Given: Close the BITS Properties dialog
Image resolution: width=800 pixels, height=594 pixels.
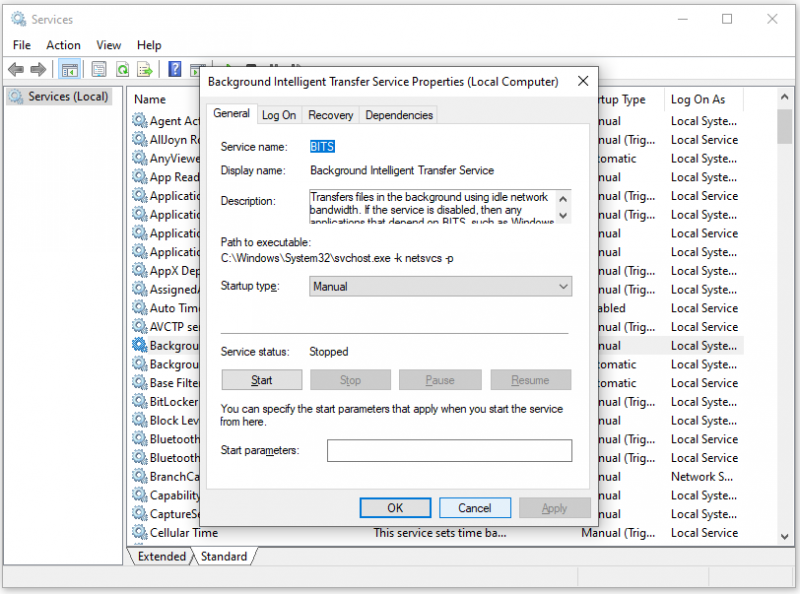Looking at the screenshot, I should coord(583,81).
